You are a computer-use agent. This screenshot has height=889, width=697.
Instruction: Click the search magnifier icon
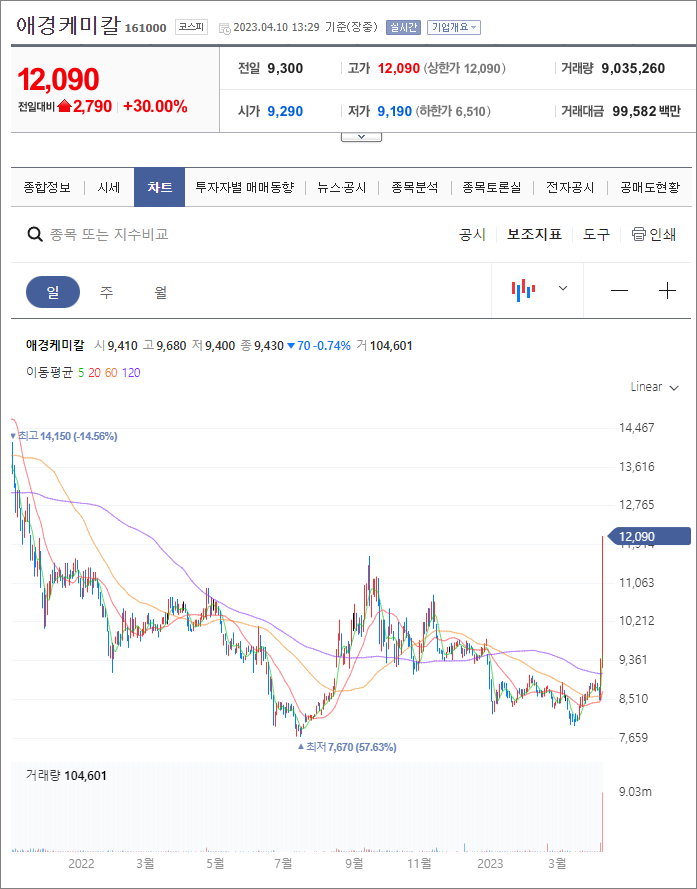point(35,234)
